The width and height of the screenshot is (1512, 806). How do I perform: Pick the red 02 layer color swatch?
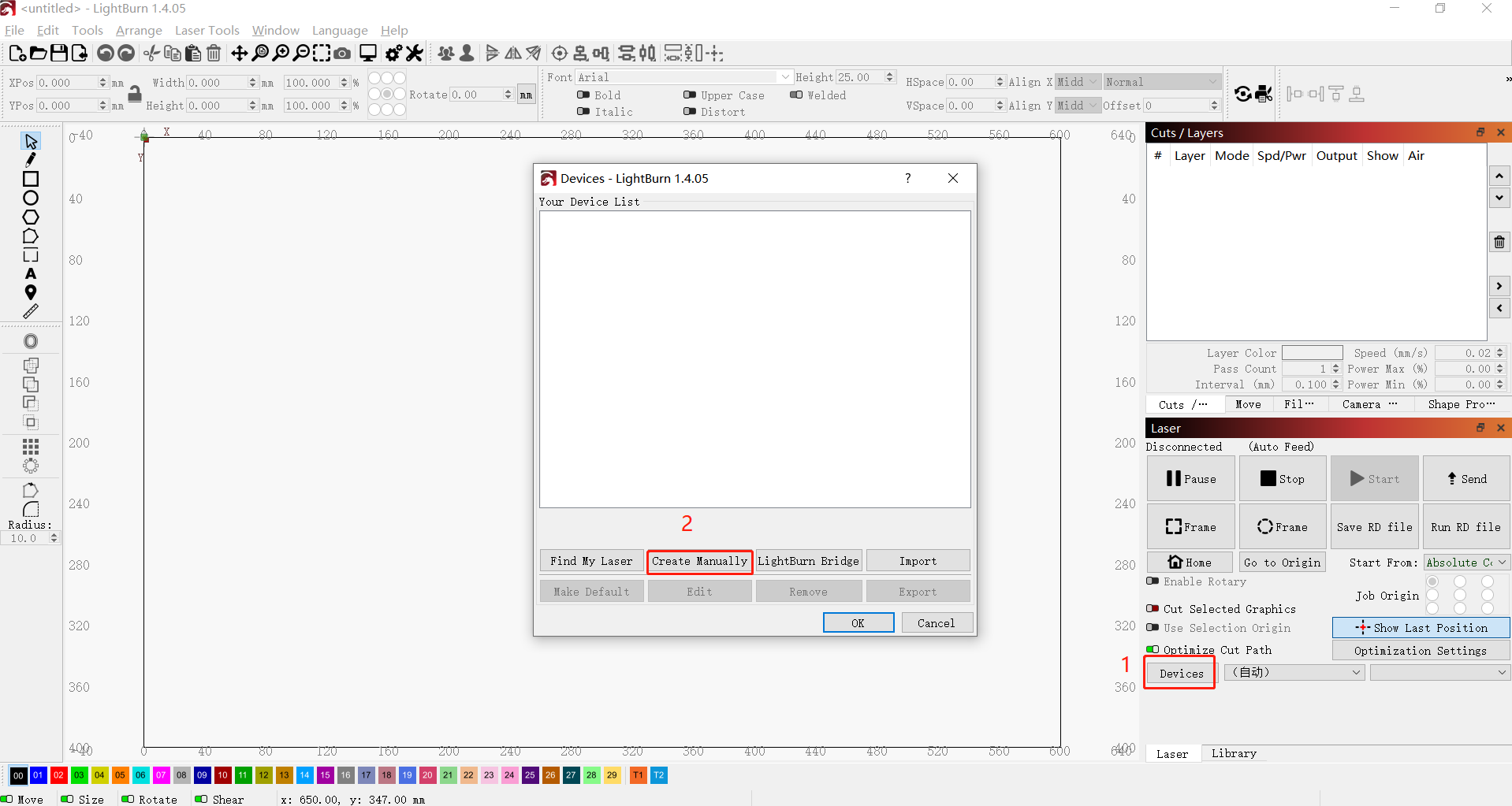tap(58, 775)
